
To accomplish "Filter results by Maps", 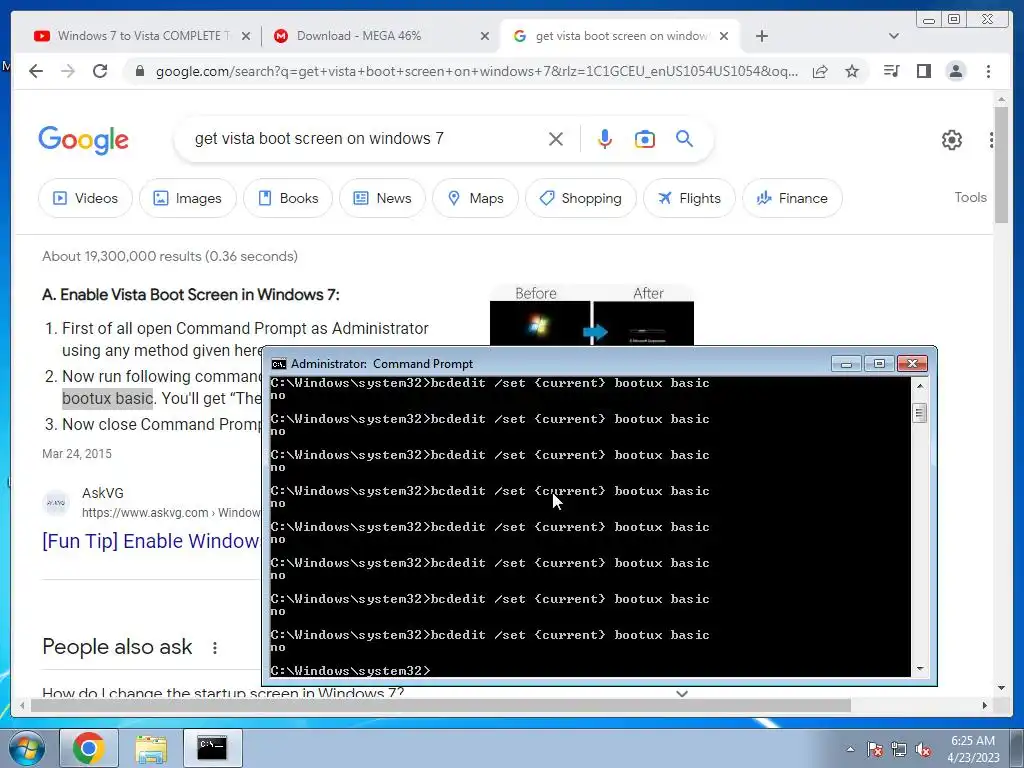I will (x=475, y=198).
